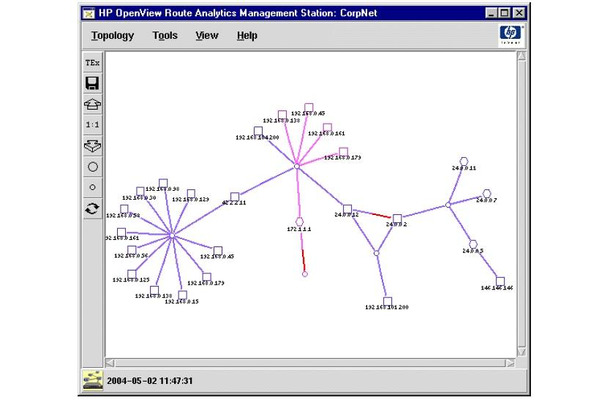Select node 24.0.0.2 on the map
Image resolution: width=610 pixels, height=400 pixels.
(397, 219)
